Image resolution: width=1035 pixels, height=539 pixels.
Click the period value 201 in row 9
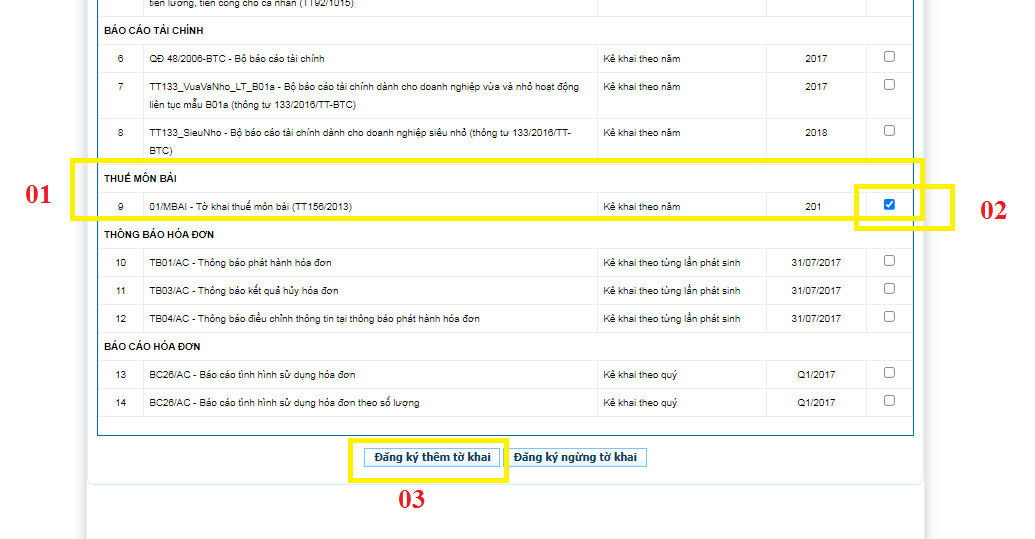click(x=813, y=207)
